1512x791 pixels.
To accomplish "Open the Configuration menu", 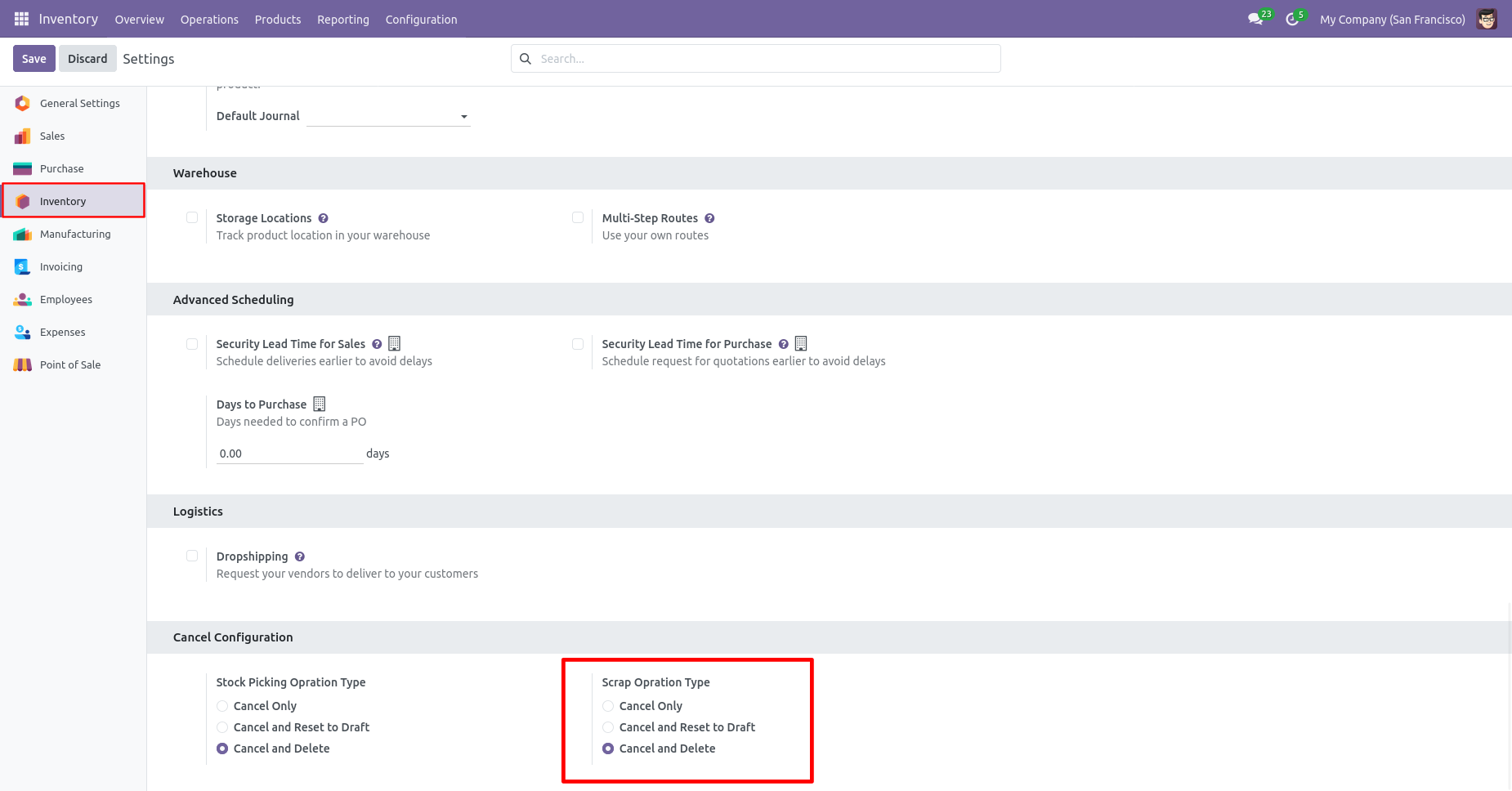I will pos(421,19).
